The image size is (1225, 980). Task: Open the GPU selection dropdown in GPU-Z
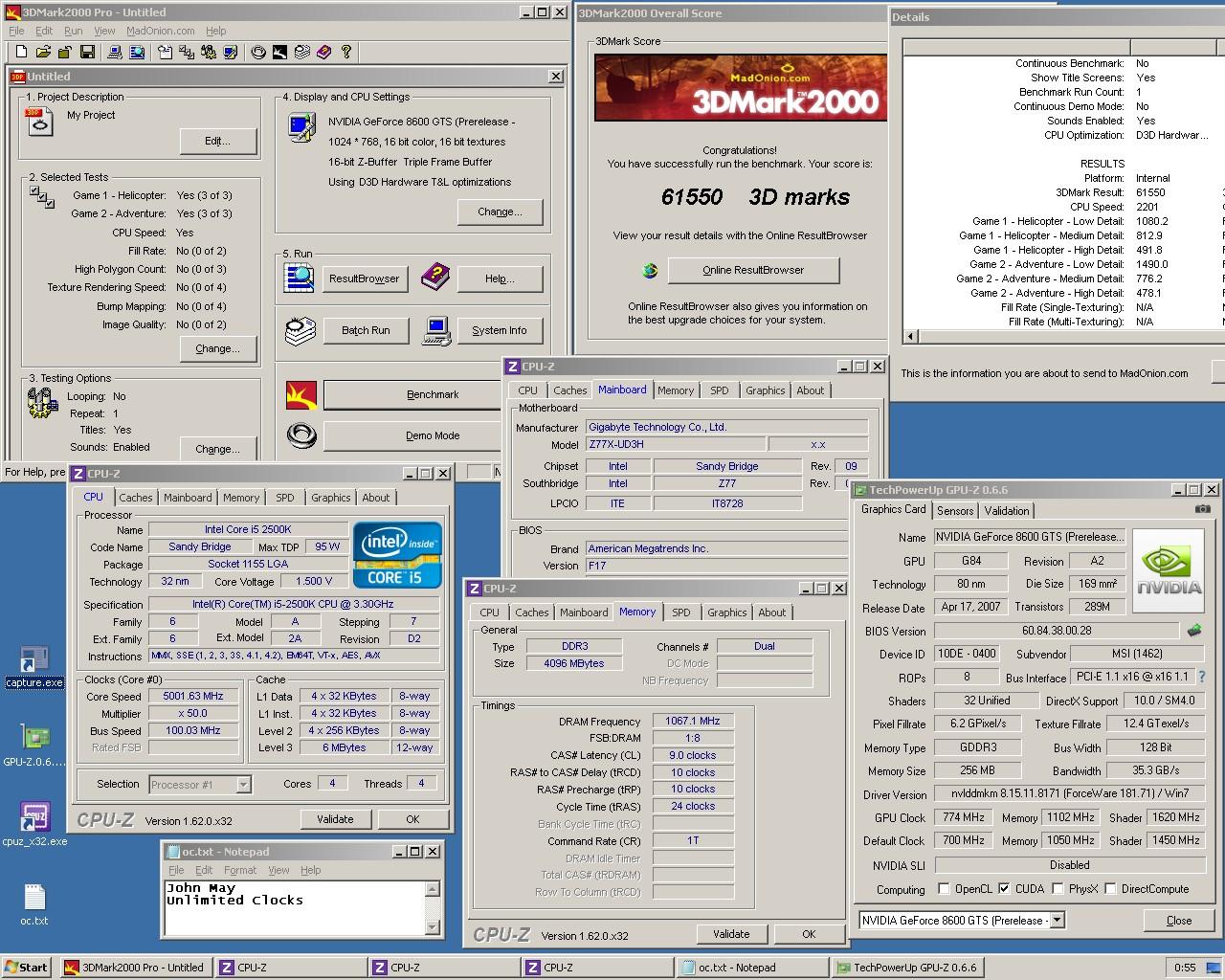click(x=1057, y=920)
